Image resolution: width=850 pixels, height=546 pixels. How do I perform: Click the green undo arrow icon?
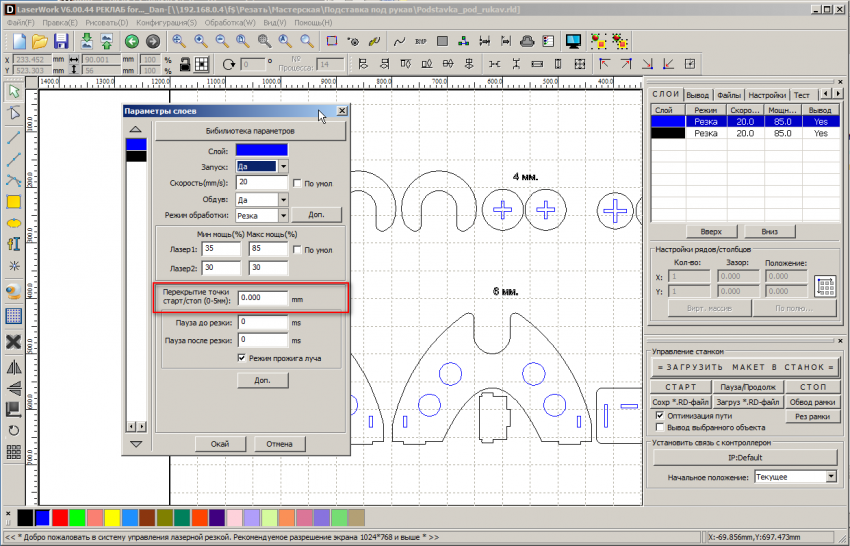(131, 41)
